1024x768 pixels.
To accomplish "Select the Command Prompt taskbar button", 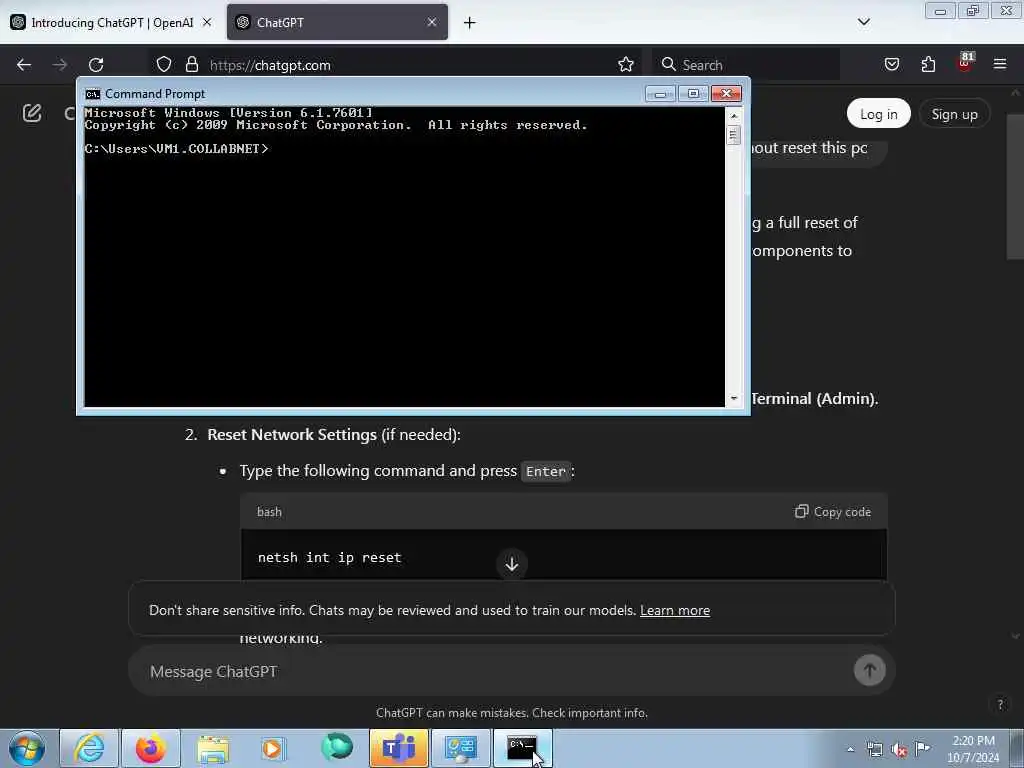I will pos(522,748).
